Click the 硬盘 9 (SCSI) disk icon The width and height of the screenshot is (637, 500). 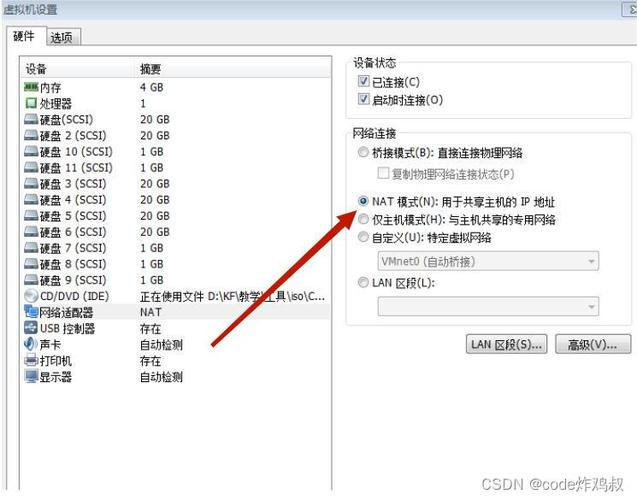[31, 280]
